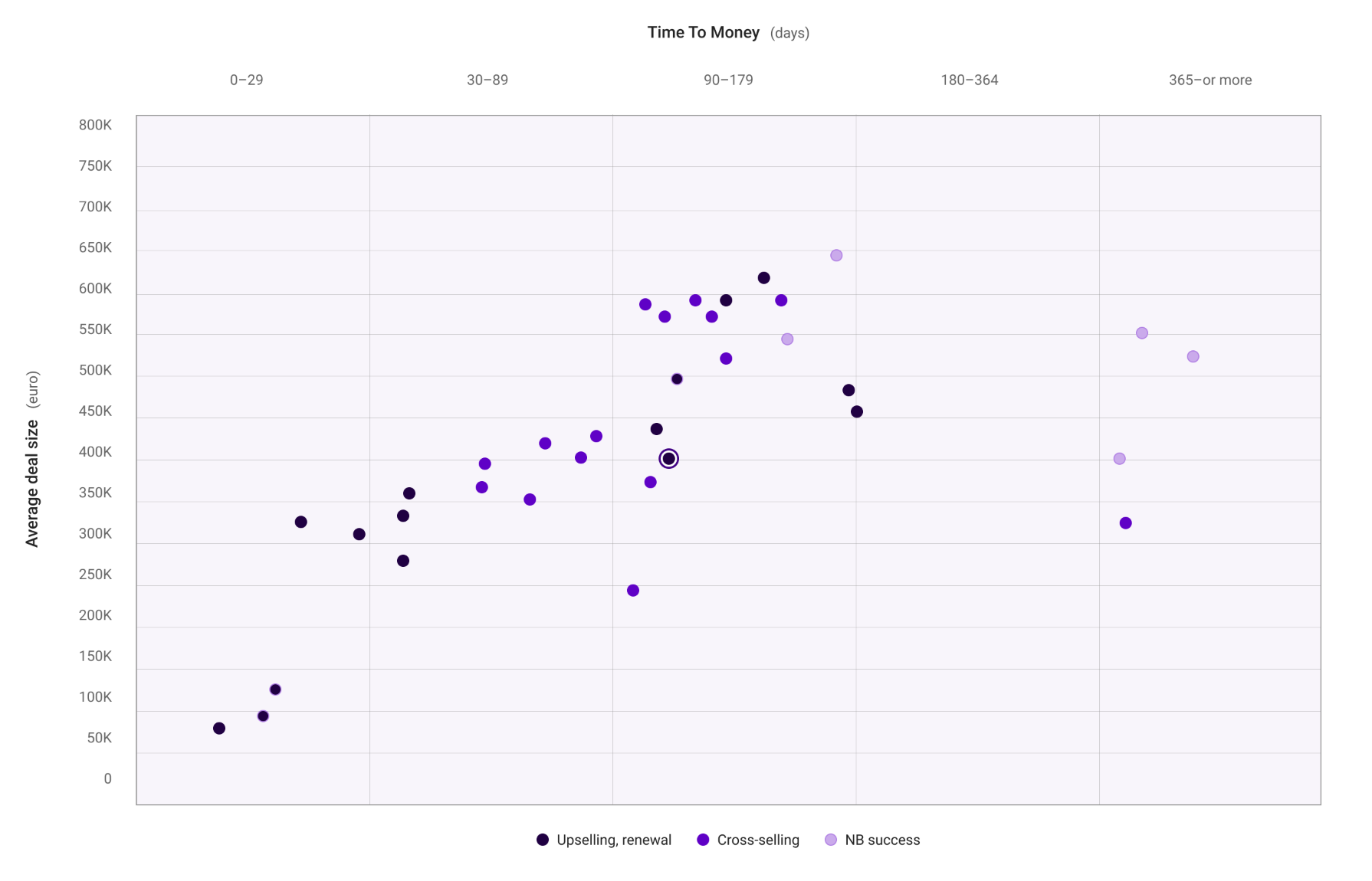Viewport: 1372px width, 881px height.
Task: Click the 30–89 days column header
Action: tap(487, 80)
